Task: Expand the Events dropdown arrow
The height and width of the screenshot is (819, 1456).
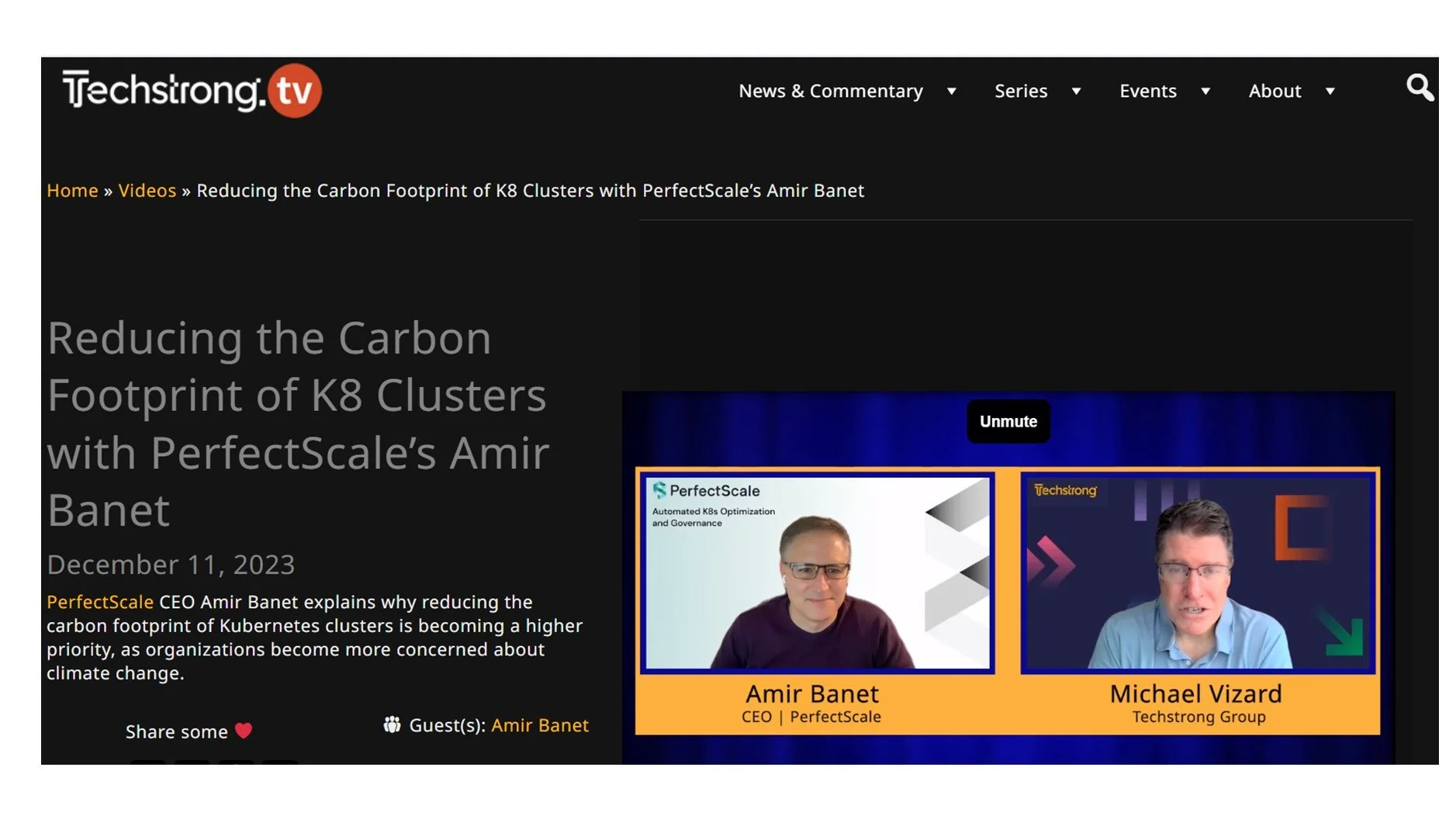Action: pos(1205,92)
